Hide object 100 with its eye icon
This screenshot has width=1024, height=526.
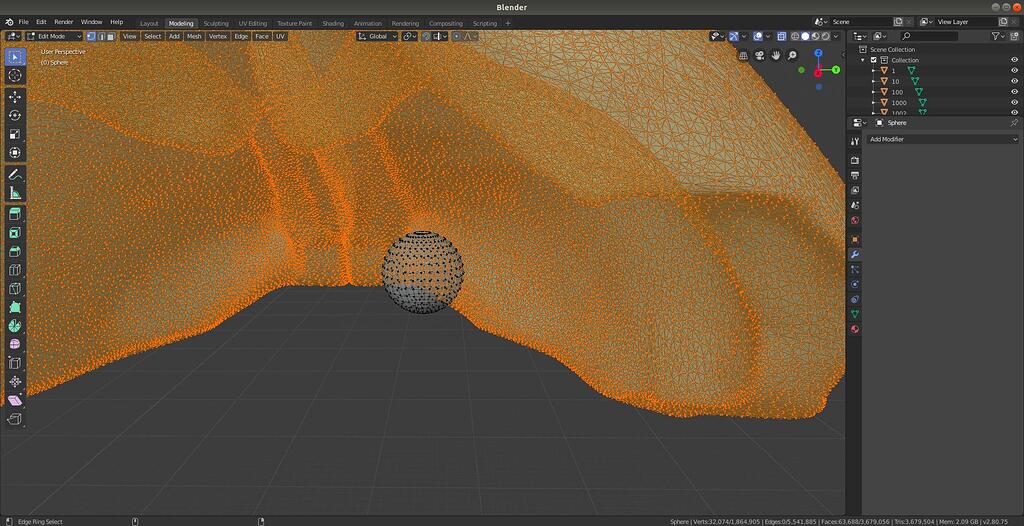tap(1014, 92)
